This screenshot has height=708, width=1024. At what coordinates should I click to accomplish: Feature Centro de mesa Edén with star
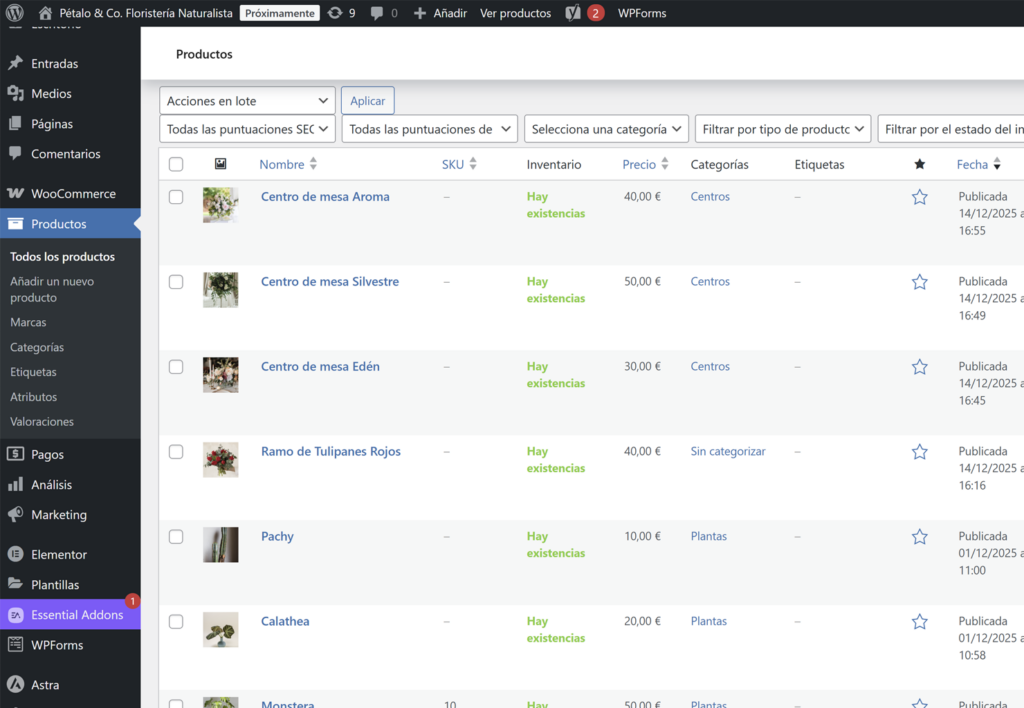[x=920, y=366]
